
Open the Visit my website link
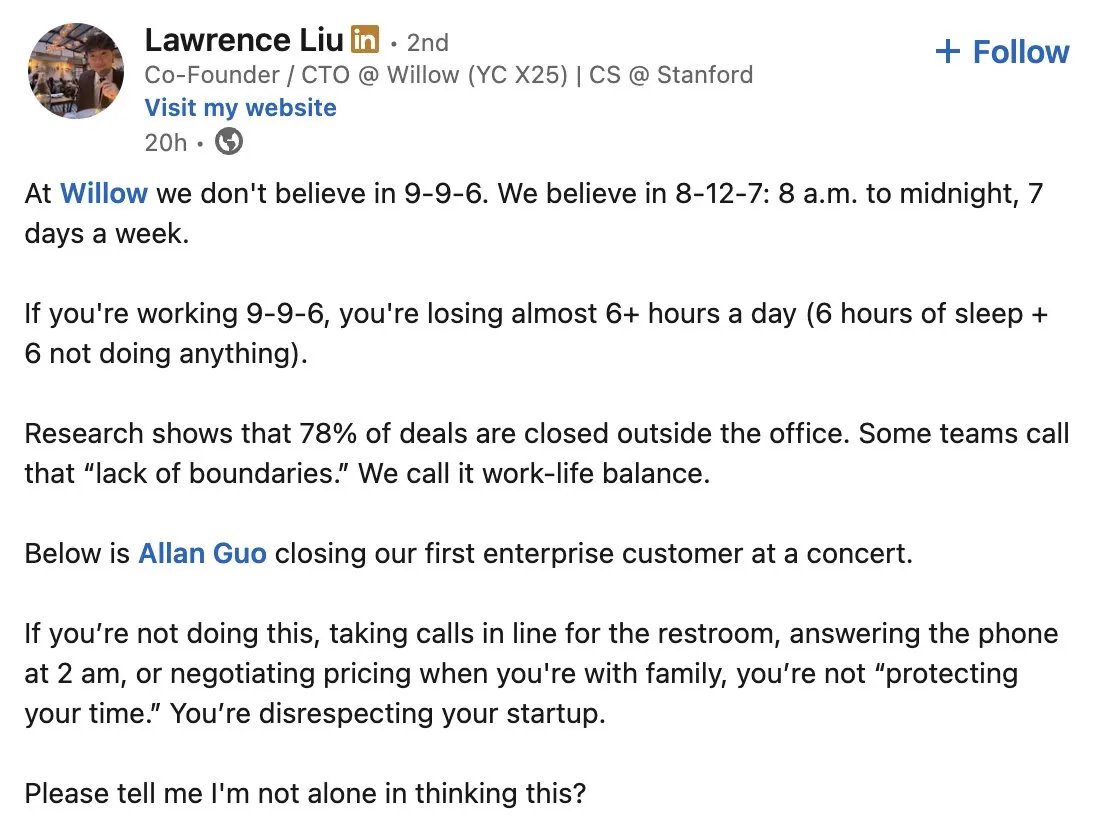(x=240, y=108)
